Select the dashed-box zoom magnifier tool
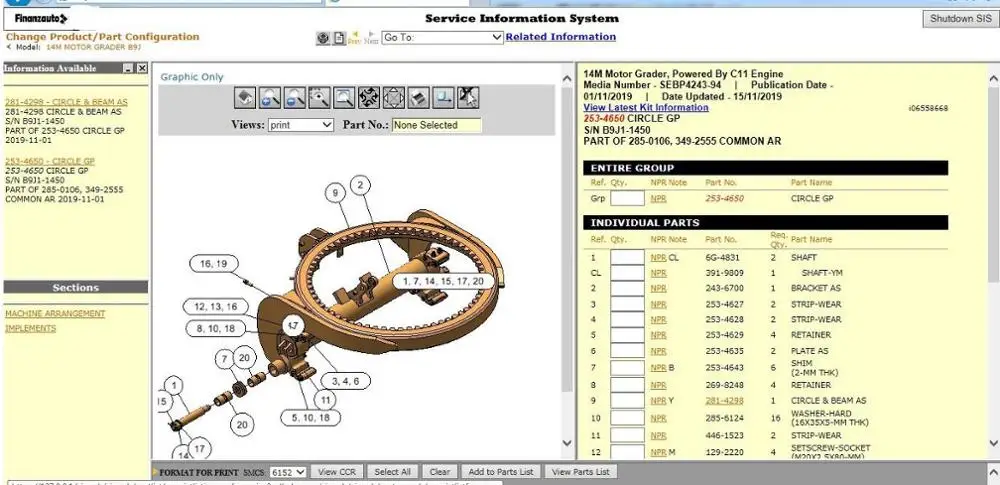1000x485 pixels. coord(320,98)
